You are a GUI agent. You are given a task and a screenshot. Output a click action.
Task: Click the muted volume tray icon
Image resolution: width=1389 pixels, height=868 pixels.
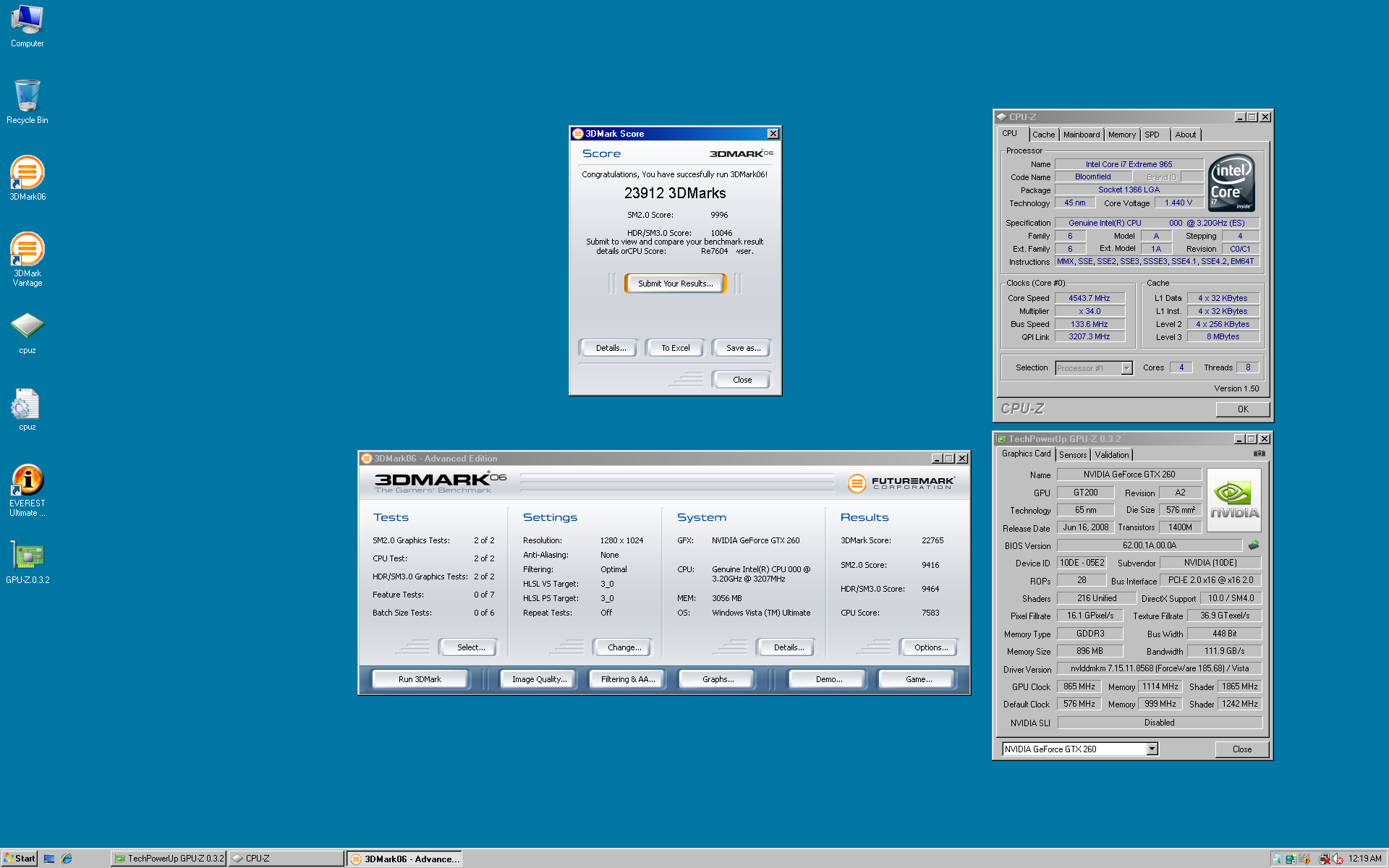[1338, 859]
